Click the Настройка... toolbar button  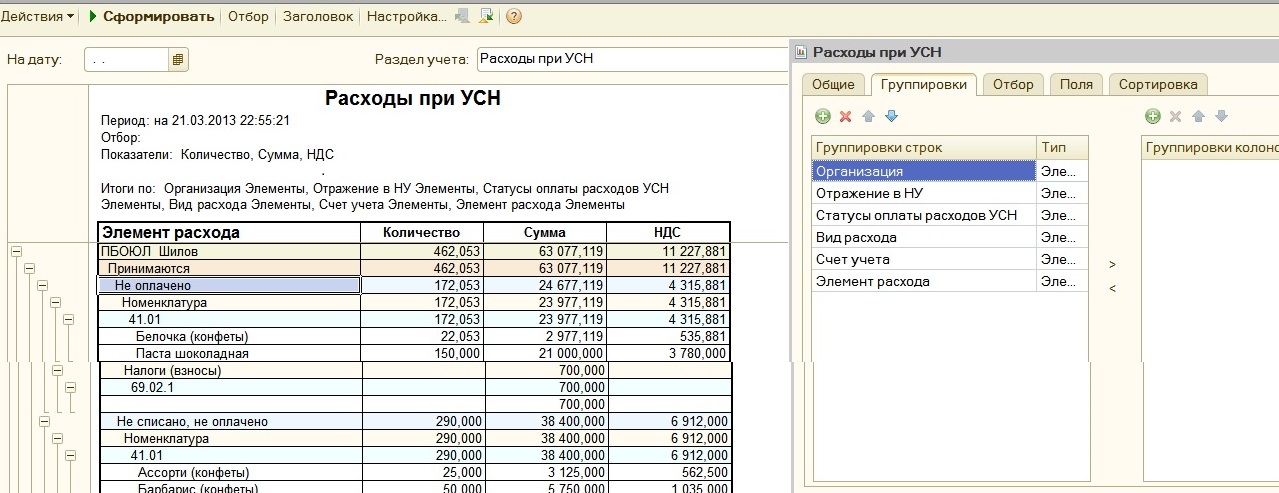pyautogui.click(x=406, y=16)
